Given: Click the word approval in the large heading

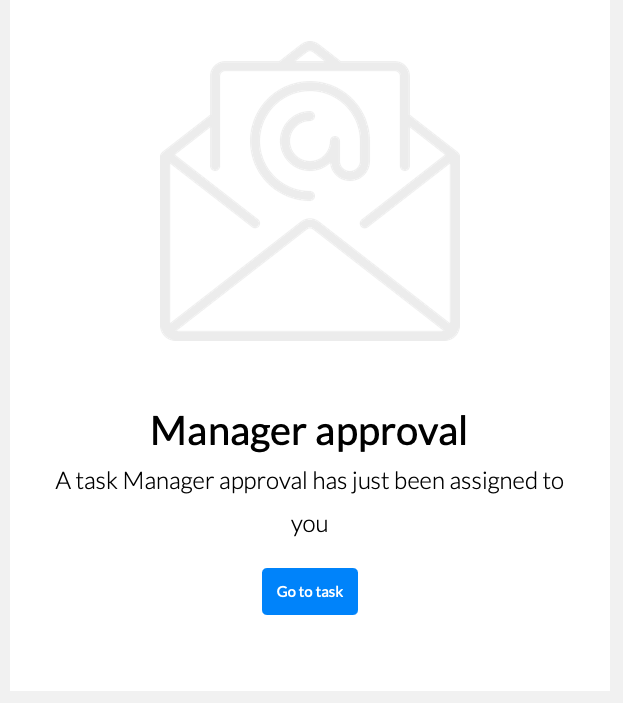Looking at the screenshot, I should [x=391, y=433].
